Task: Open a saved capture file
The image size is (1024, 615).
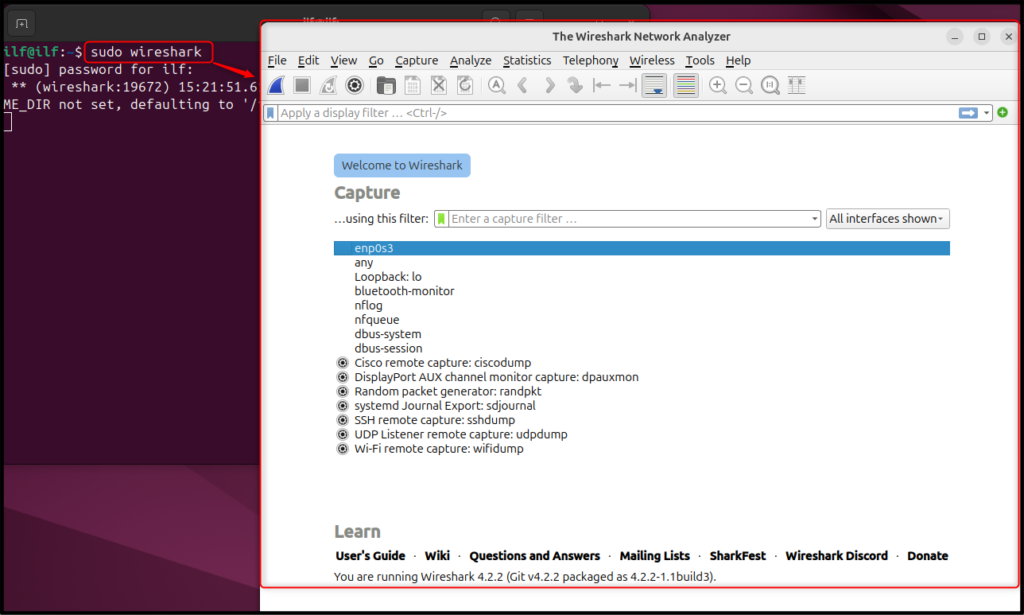Action: [x=386, y=85]
